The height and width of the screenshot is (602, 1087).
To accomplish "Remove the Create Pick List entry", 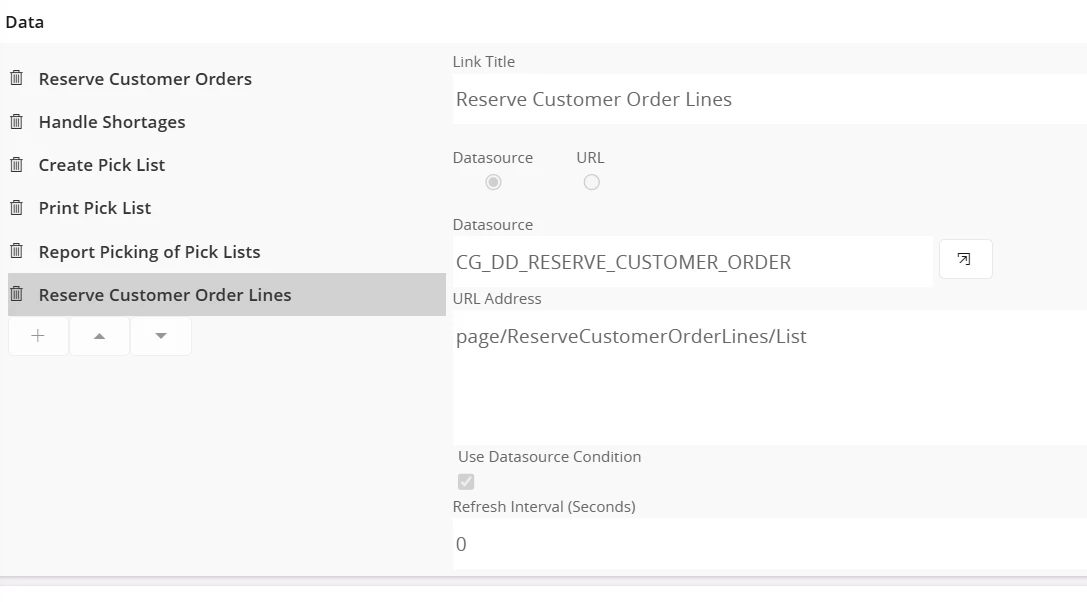I will [17, 164].
